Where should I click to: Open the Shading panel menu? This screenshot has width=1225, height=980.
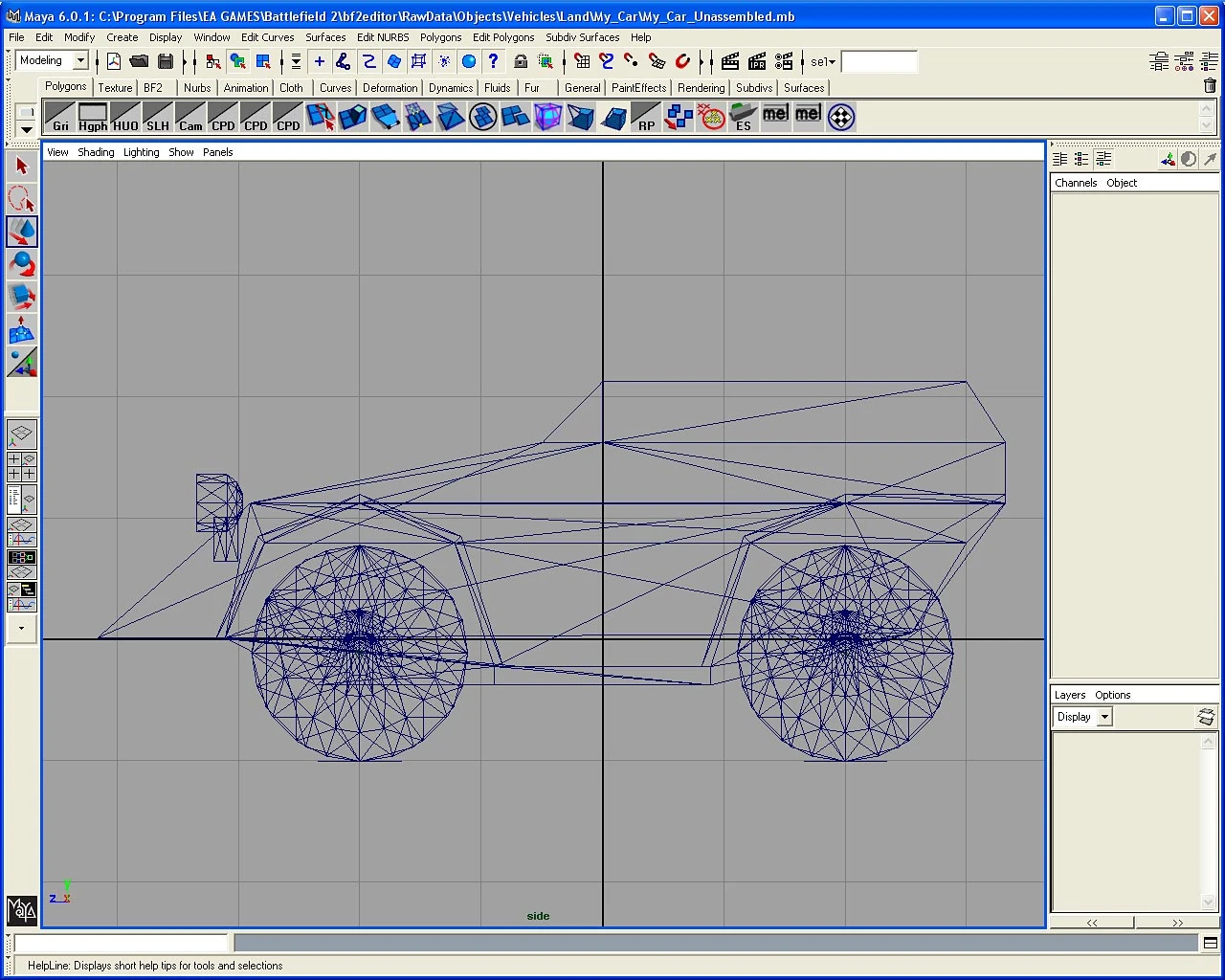click(96, 152)
